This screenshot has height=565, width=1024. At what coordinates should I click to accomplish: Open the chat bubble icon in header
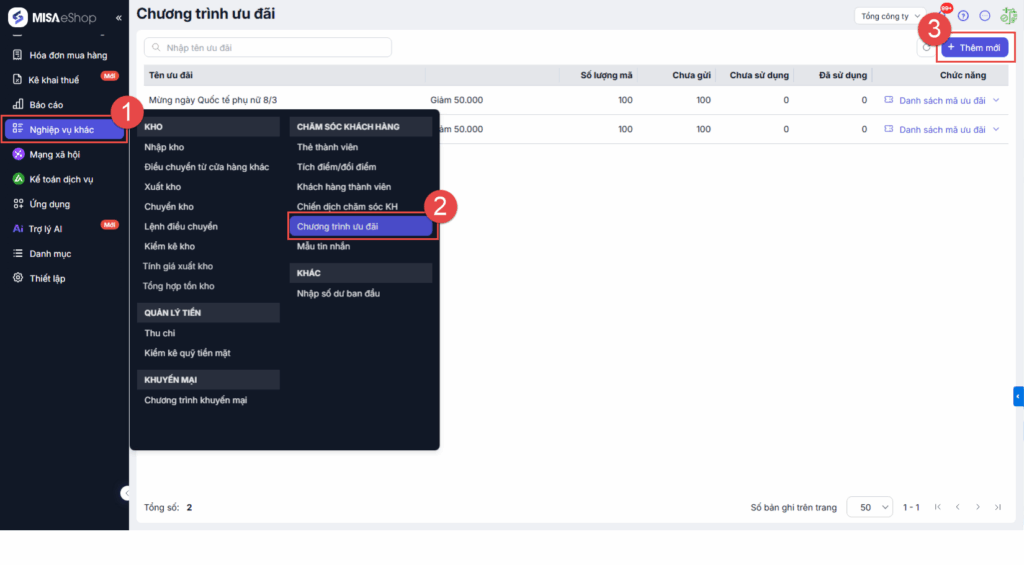click(x=985, y=16)
